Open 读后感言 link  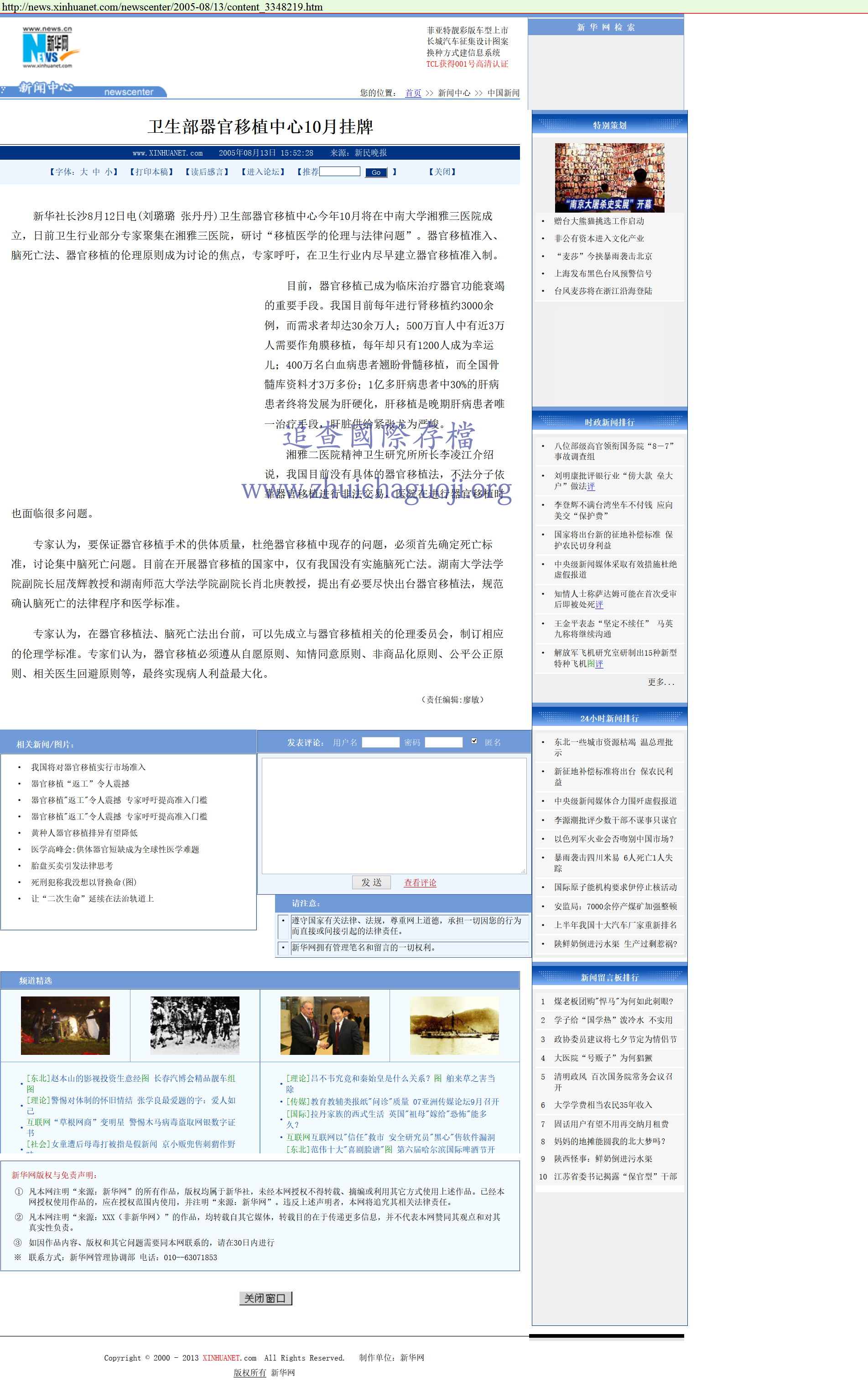click(x=207, y=172)
